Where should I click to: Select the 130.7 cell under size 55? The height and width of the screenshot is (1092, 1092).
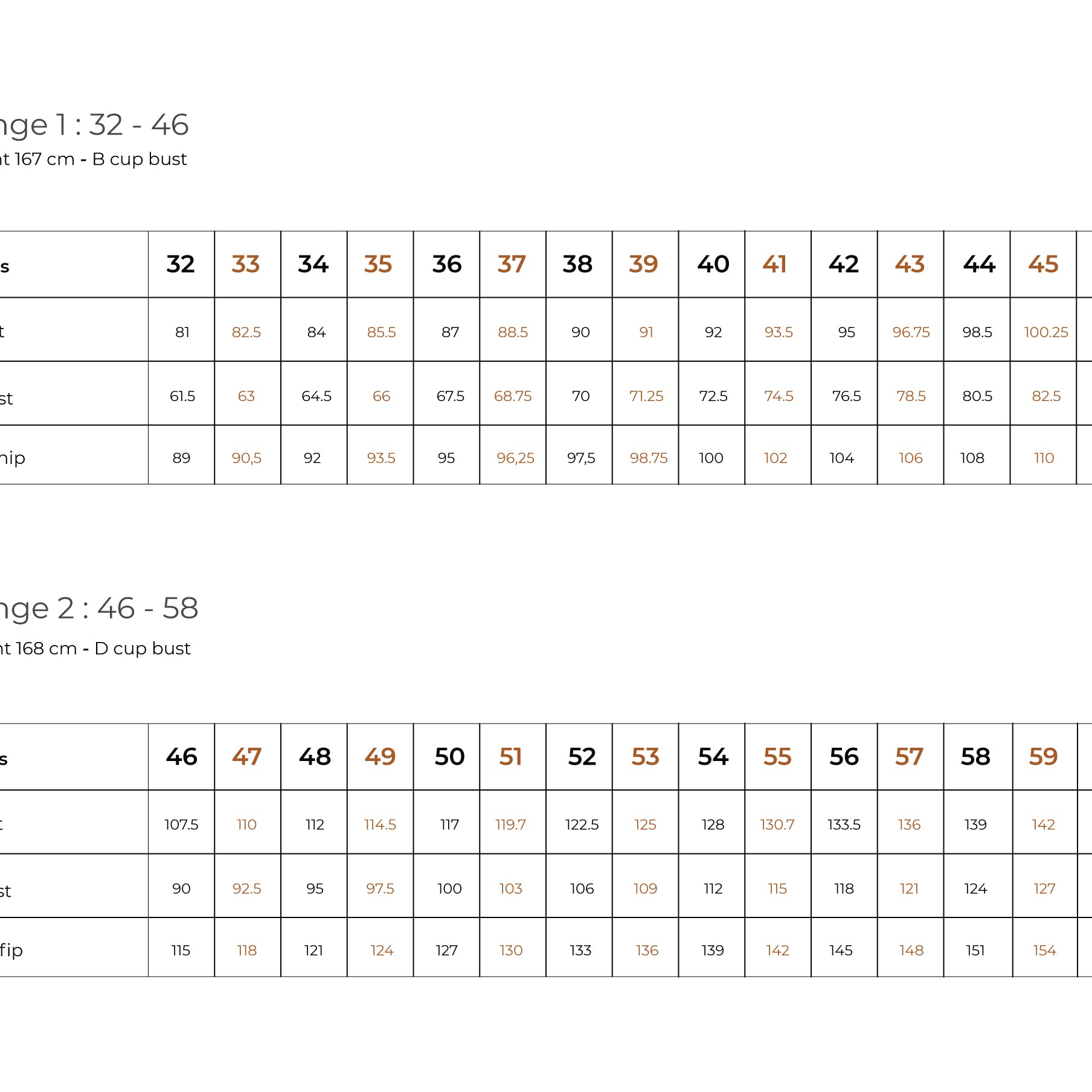pos(777,824)
